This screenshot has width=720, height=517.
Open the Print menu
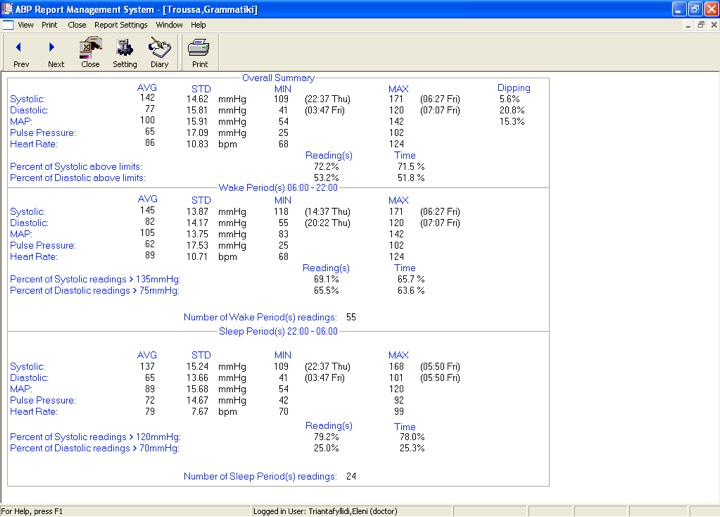tap(49, 25)
